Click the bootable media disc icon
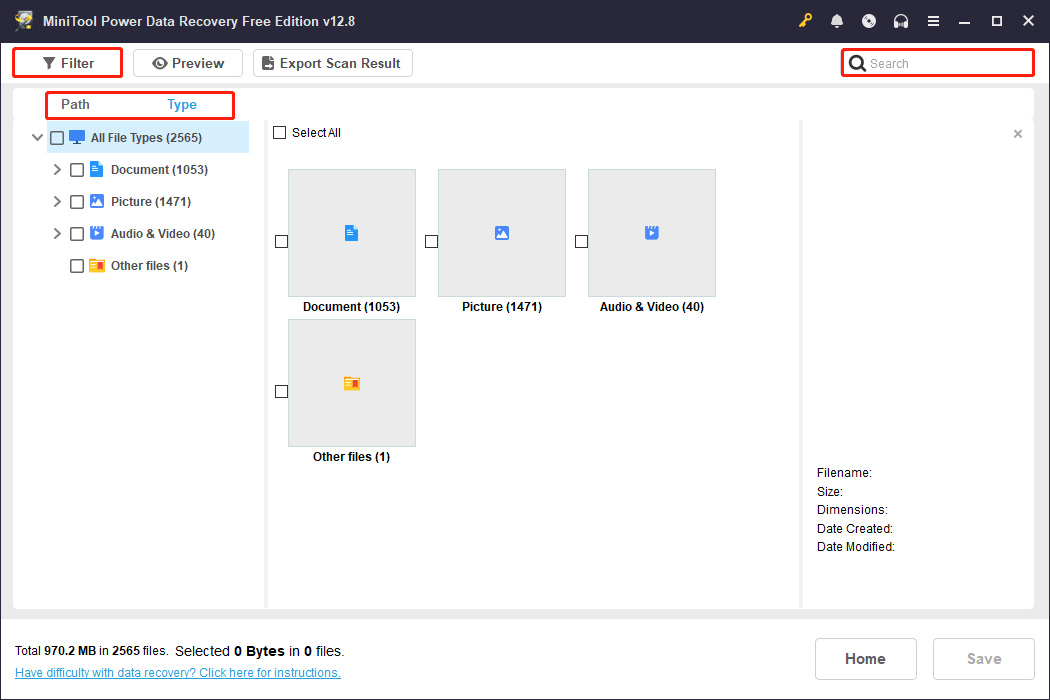 pyautogui.click(x=869, y=20)
